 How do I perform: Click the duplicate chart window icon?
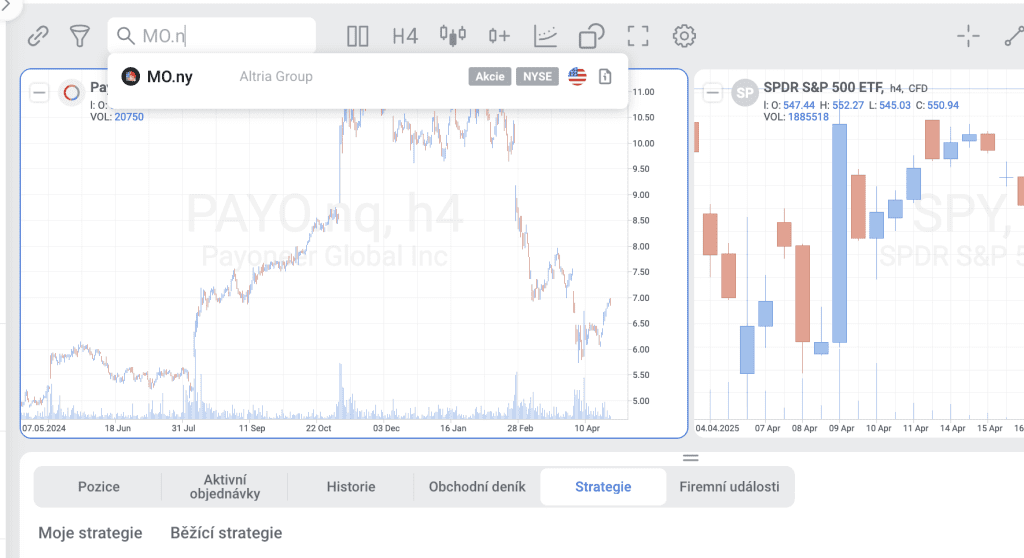[592, 36]
